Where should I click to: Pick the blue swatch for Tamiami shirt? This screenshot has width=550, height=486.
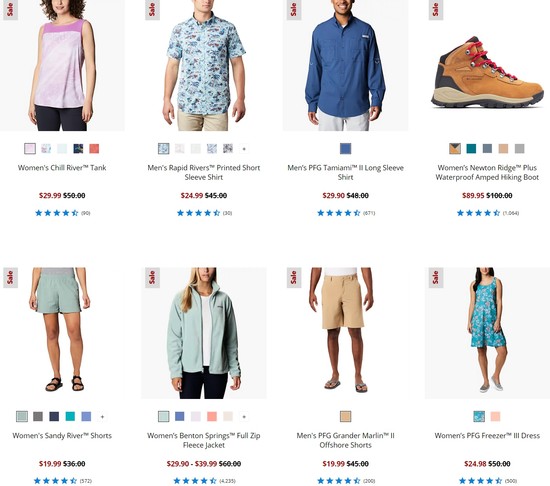(346, 149)
